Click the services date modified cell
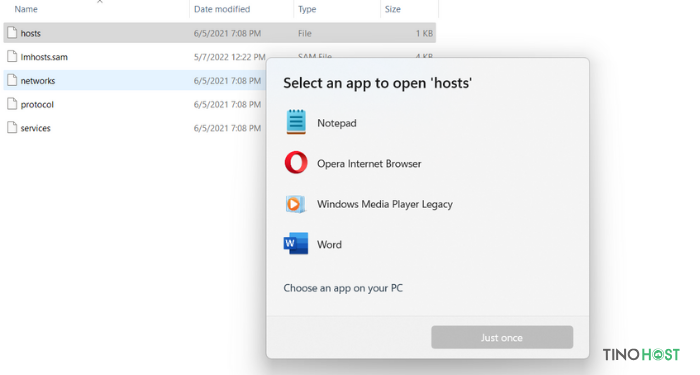 pos(227,128)
